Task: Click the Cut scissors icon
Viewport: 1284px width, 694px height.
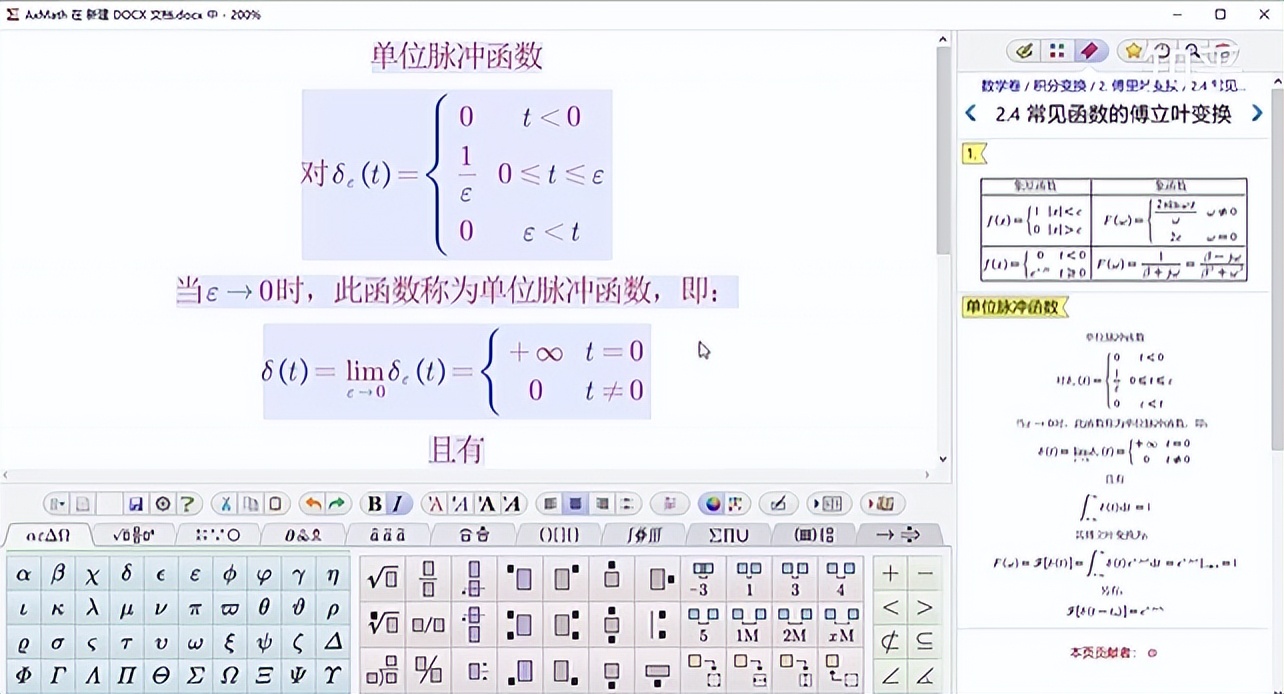Action: tap(227, 503)
